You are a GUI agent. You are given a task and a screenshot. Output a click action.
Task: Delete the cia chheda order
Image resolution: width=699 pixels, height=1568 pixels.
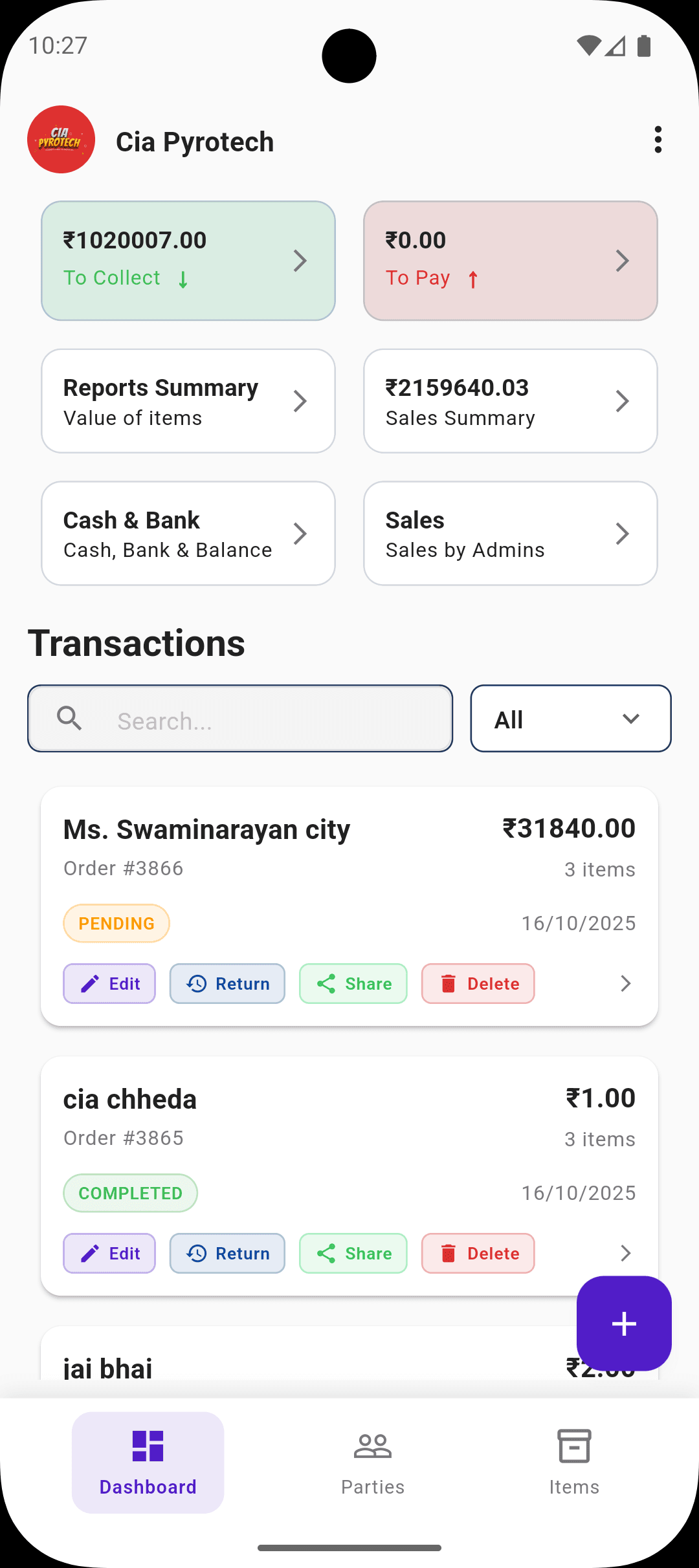point(478,1254)
